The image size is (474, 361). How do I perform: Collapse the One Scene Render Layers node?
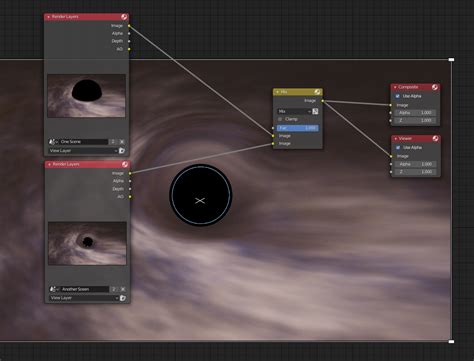pyautogui.click(x=49, y=17)
